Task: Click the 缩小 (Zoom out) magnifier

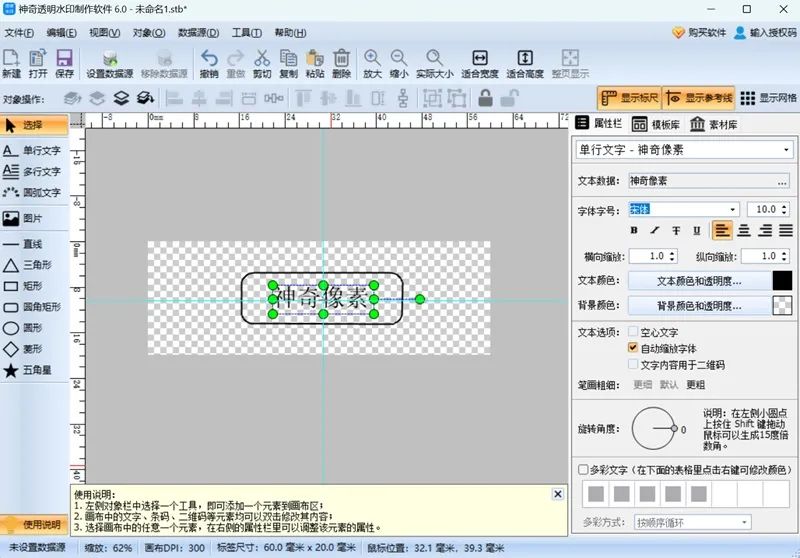Action: 398,63
